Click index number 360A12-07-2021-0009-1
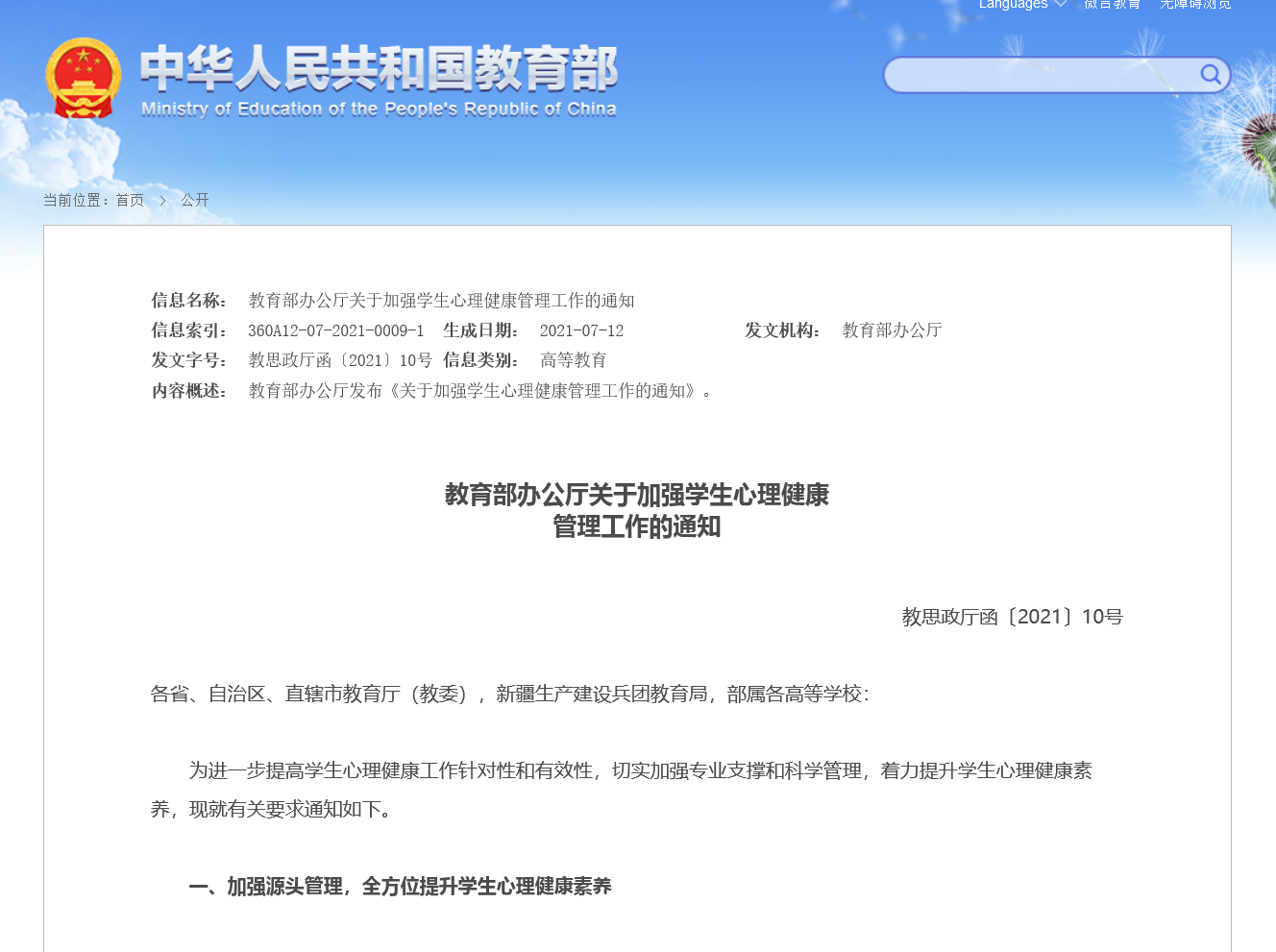 tap(336, 330)
